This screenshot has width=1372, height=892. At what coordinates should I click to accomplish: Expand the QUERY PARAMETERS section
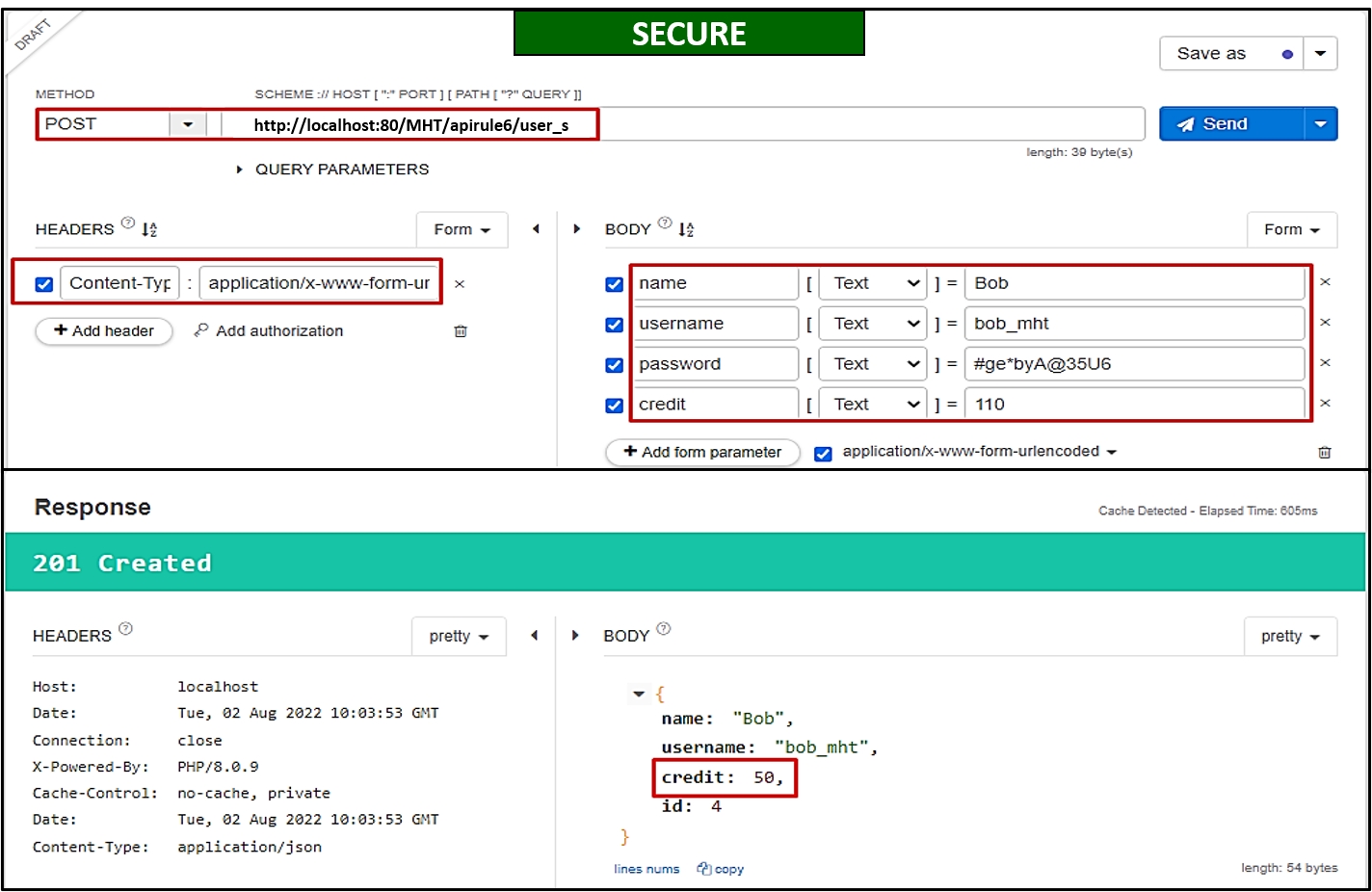(x=240, y=170)
